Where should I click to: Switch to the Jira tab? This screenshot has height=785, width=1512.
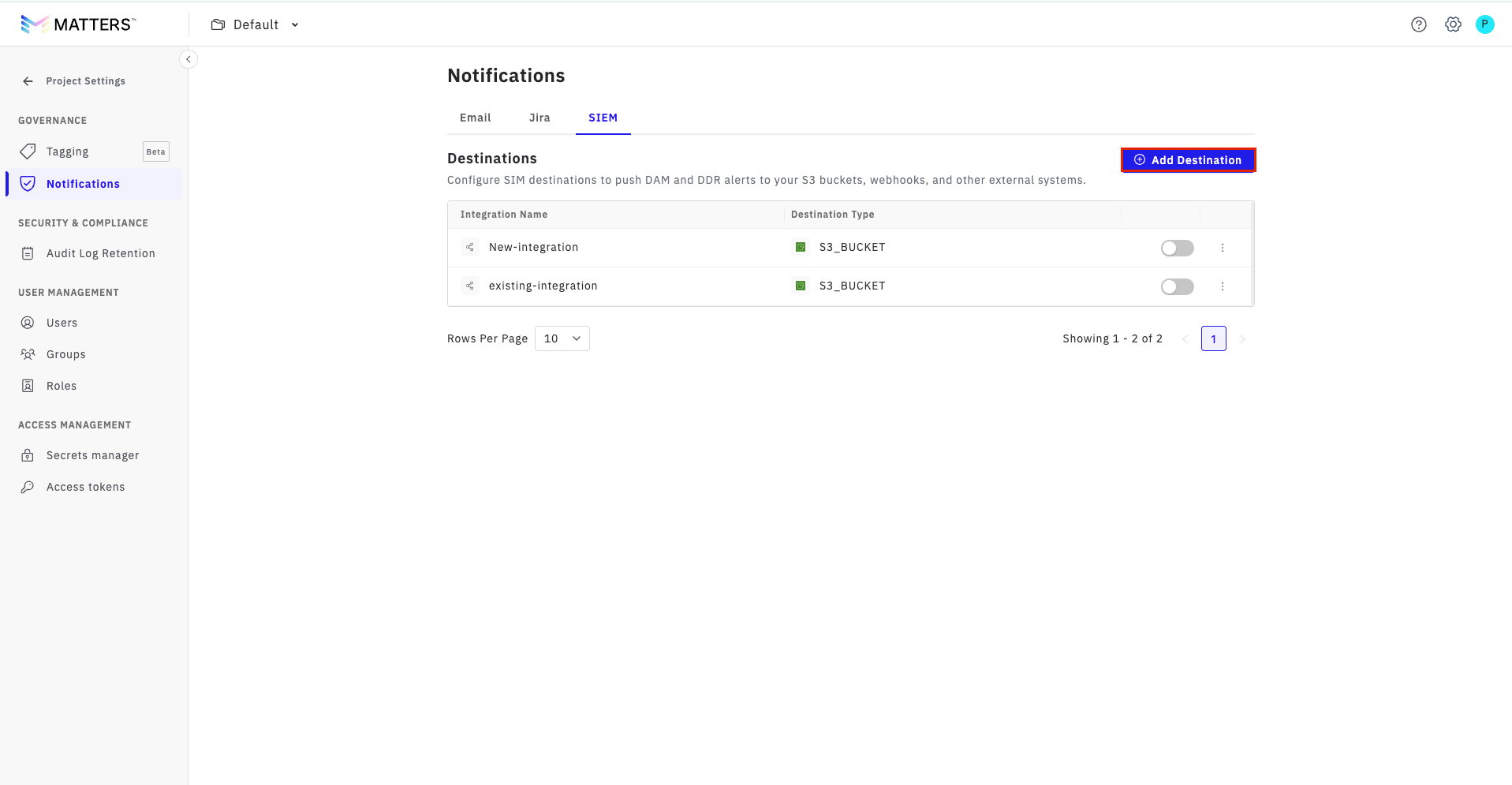tap(539, 118)
